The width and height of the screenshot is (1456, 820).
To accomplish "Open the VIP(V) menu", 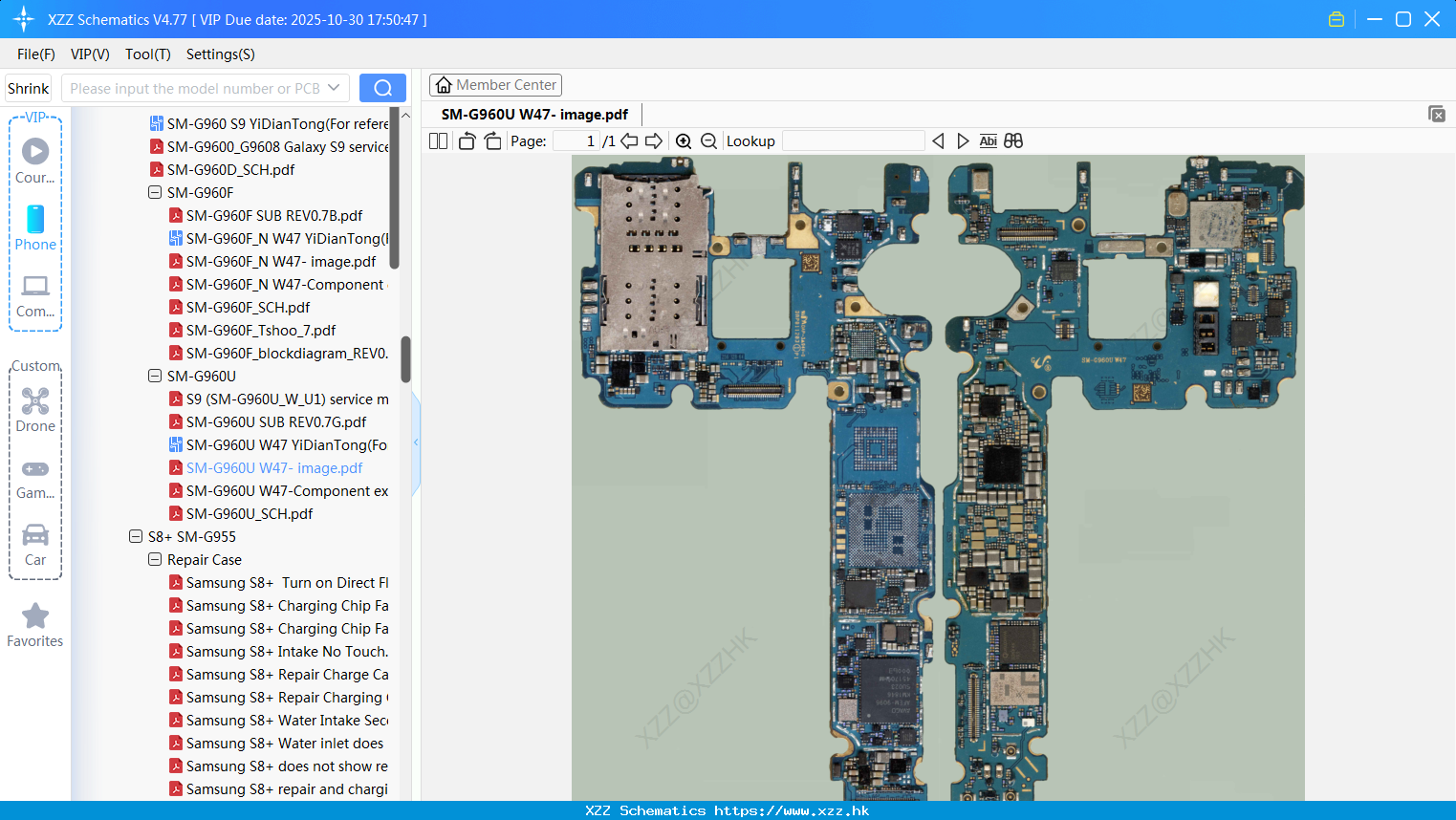I will tap(90, 54).
